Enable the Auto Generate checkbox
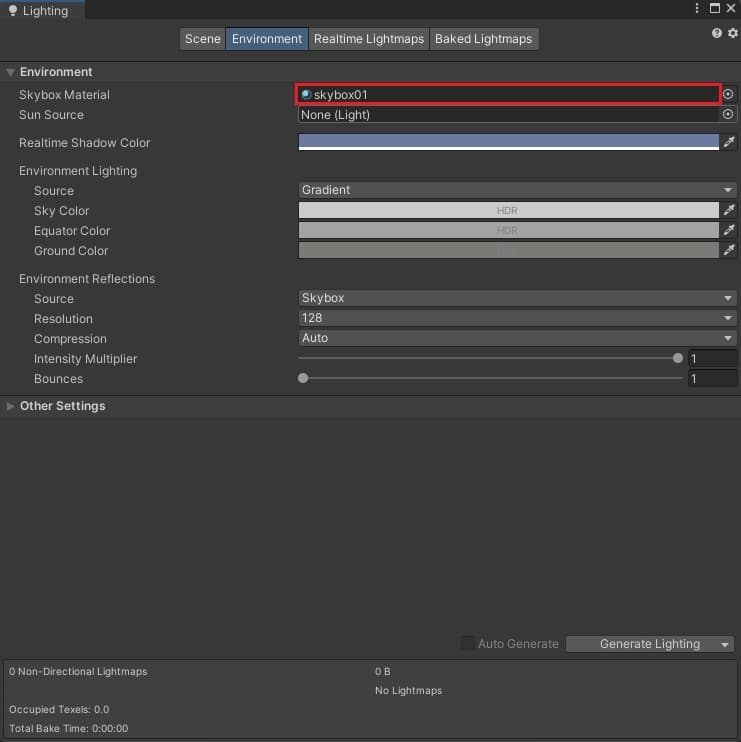Image resolution: width=741 pixels, height=742 pixels. (468, 643)
